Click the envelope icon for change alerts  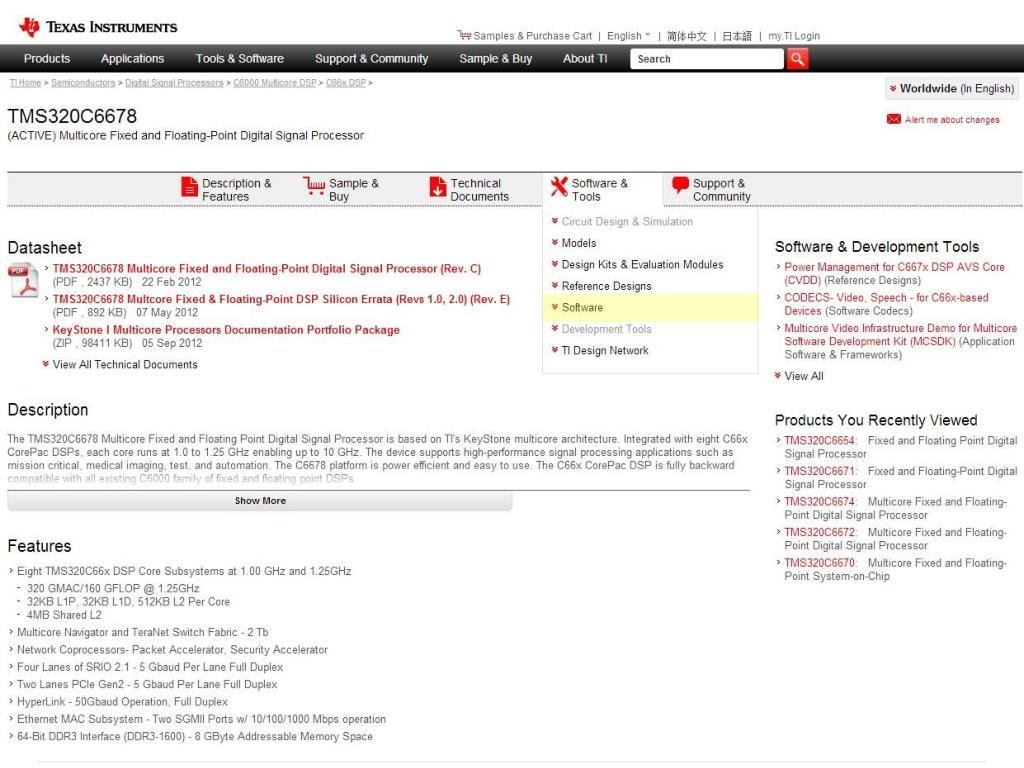click(x=893, y=119)
